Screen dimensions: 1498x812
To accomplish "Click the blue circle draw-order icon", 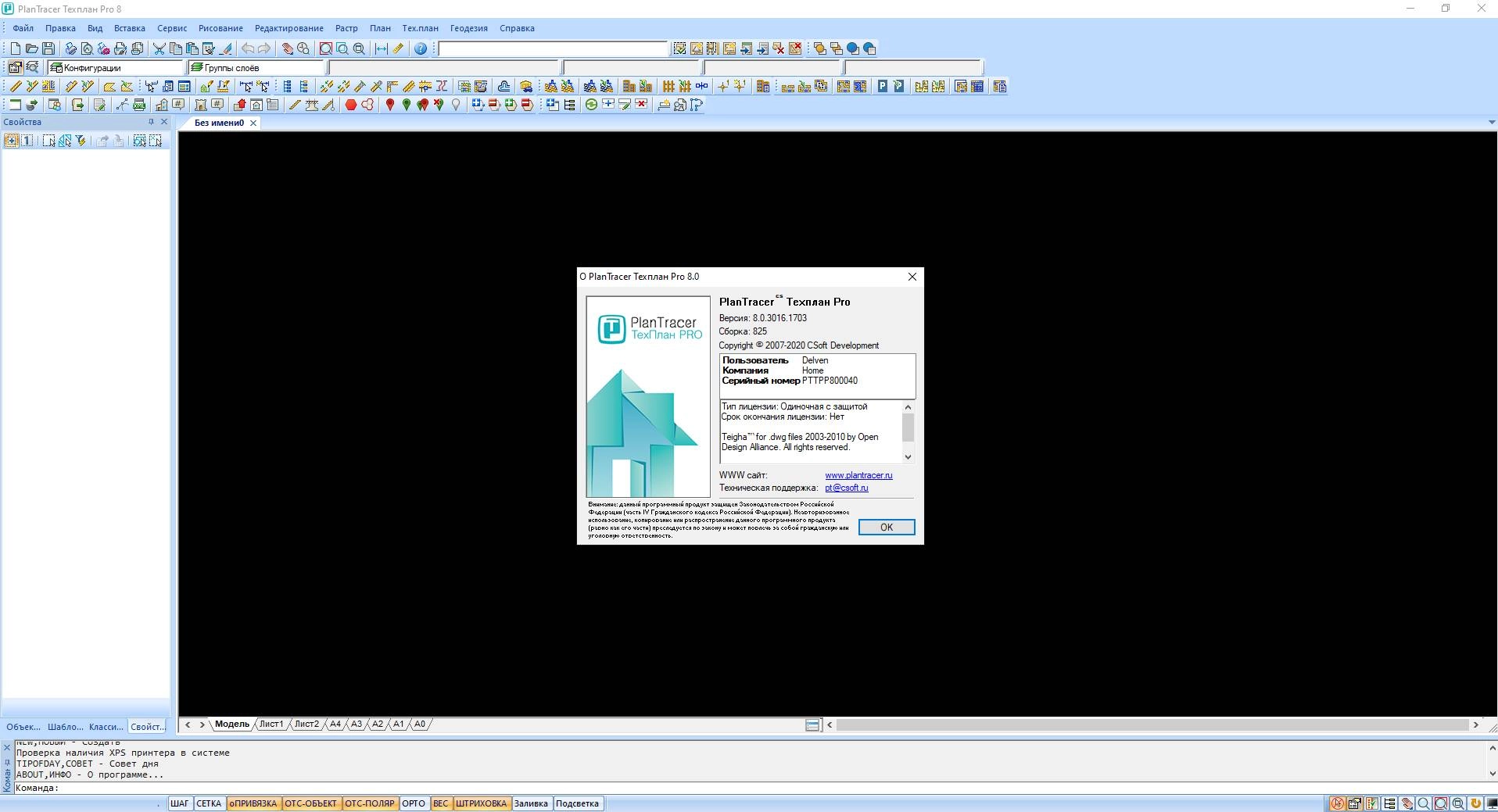I will click(853, 48).
